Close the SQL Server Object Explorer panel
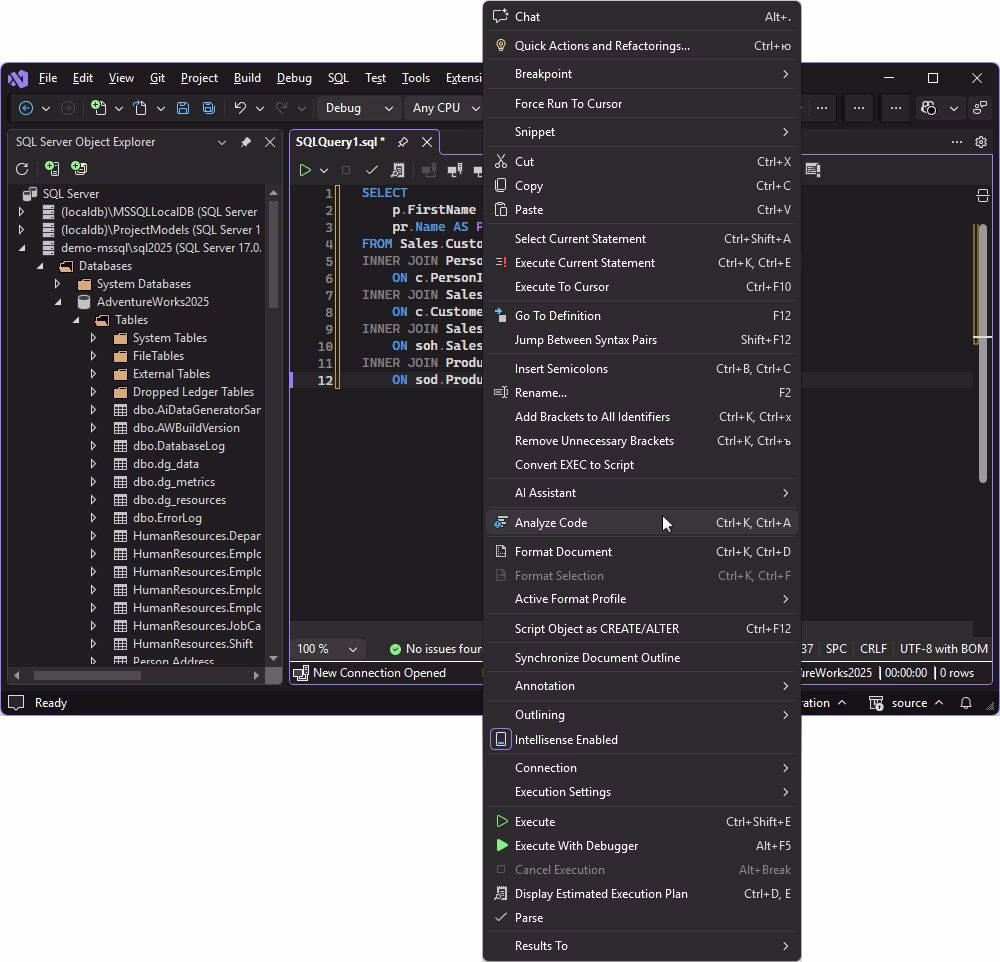 [270, 142]
